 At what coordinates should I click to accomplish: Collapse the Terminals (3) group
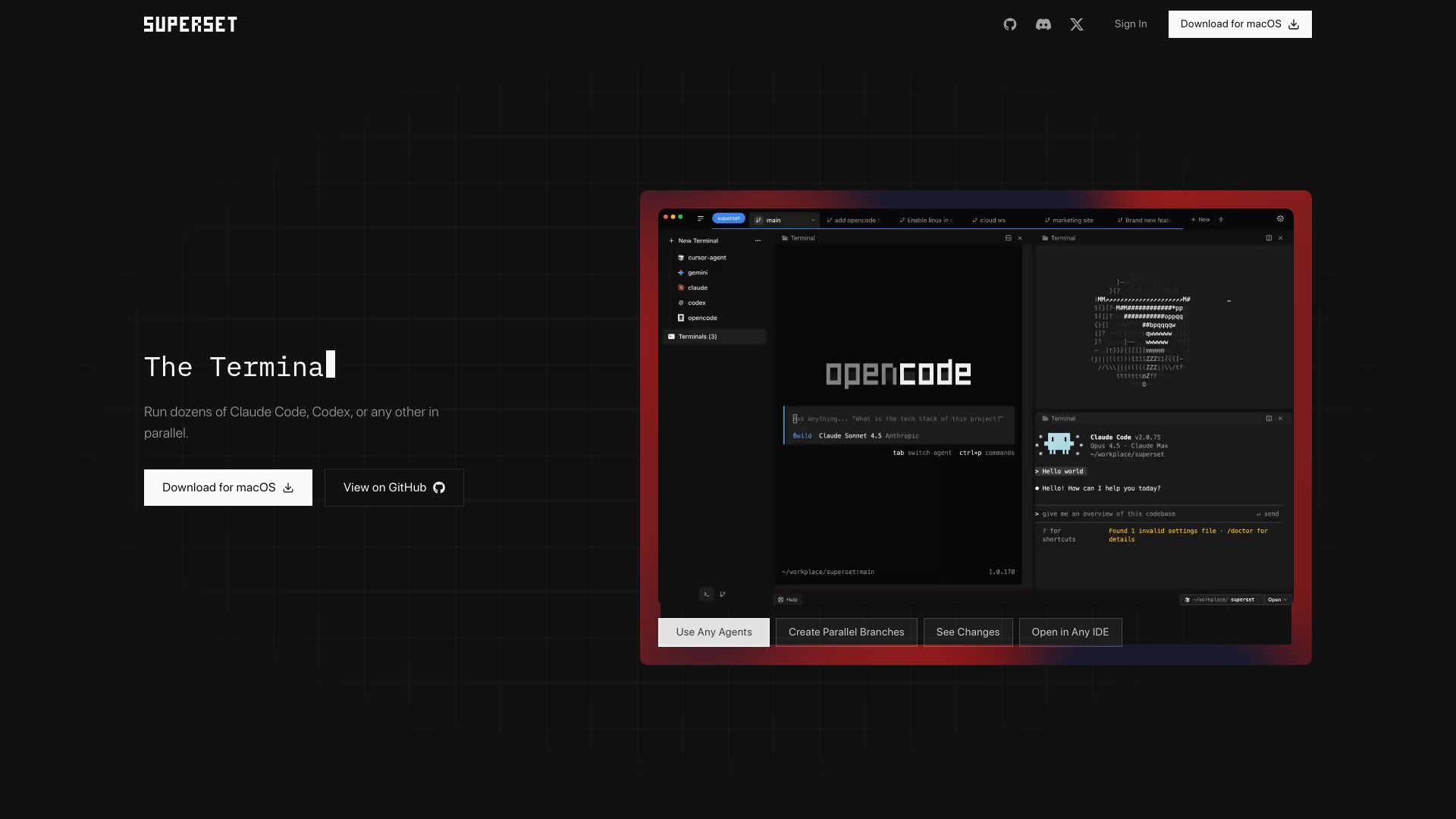pyautogui.click(x=715, y=337)
